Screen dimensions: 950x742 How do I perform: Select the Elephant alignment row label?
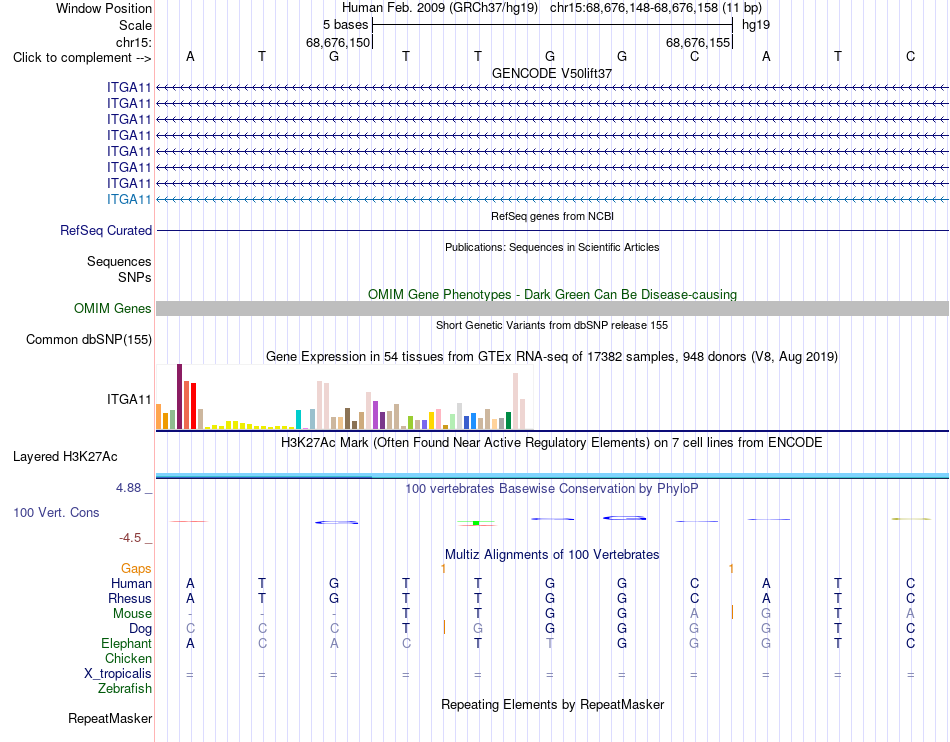[x=126, y=643]
